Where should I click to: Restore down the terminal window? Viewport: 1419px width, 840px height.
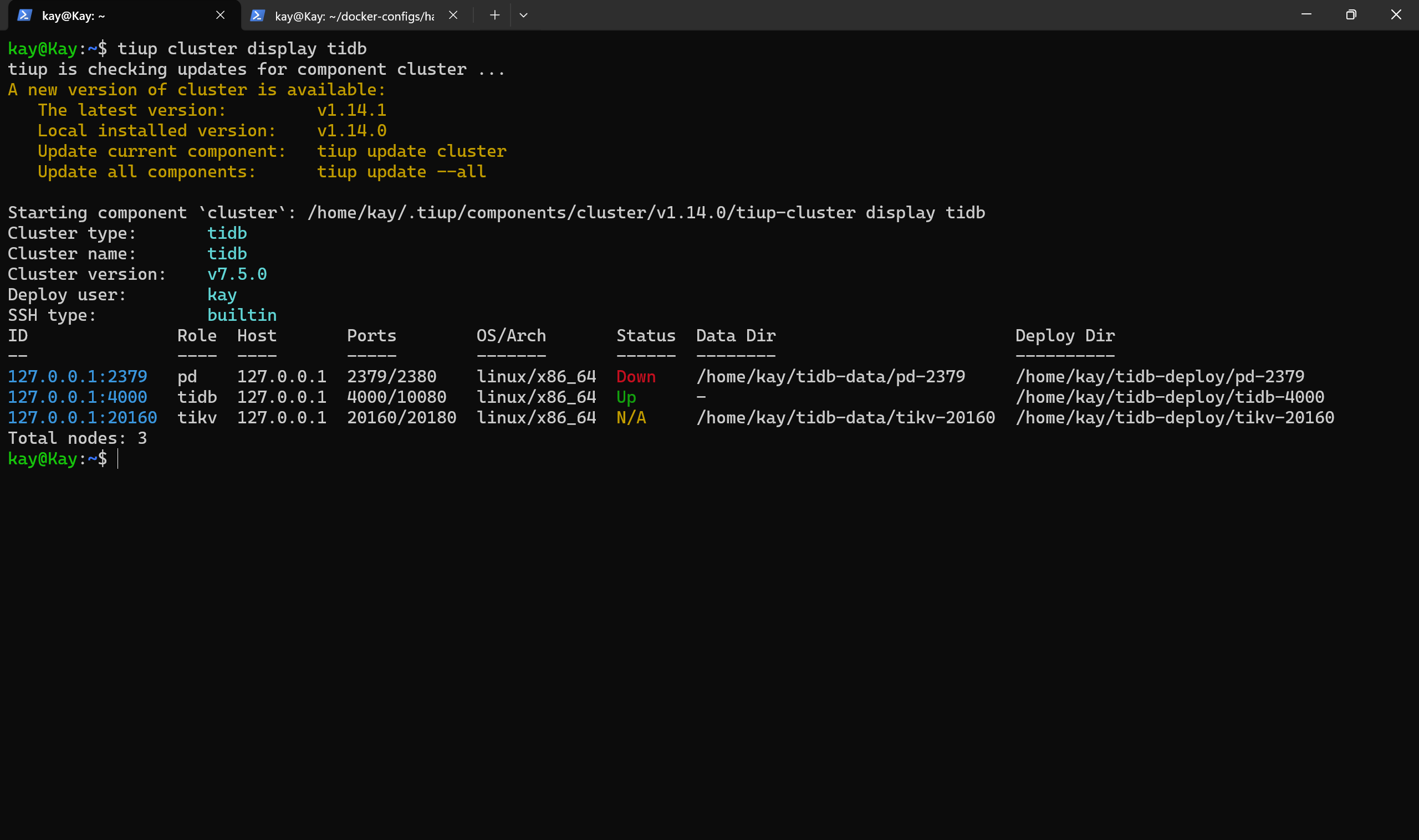coord(1351,15)
